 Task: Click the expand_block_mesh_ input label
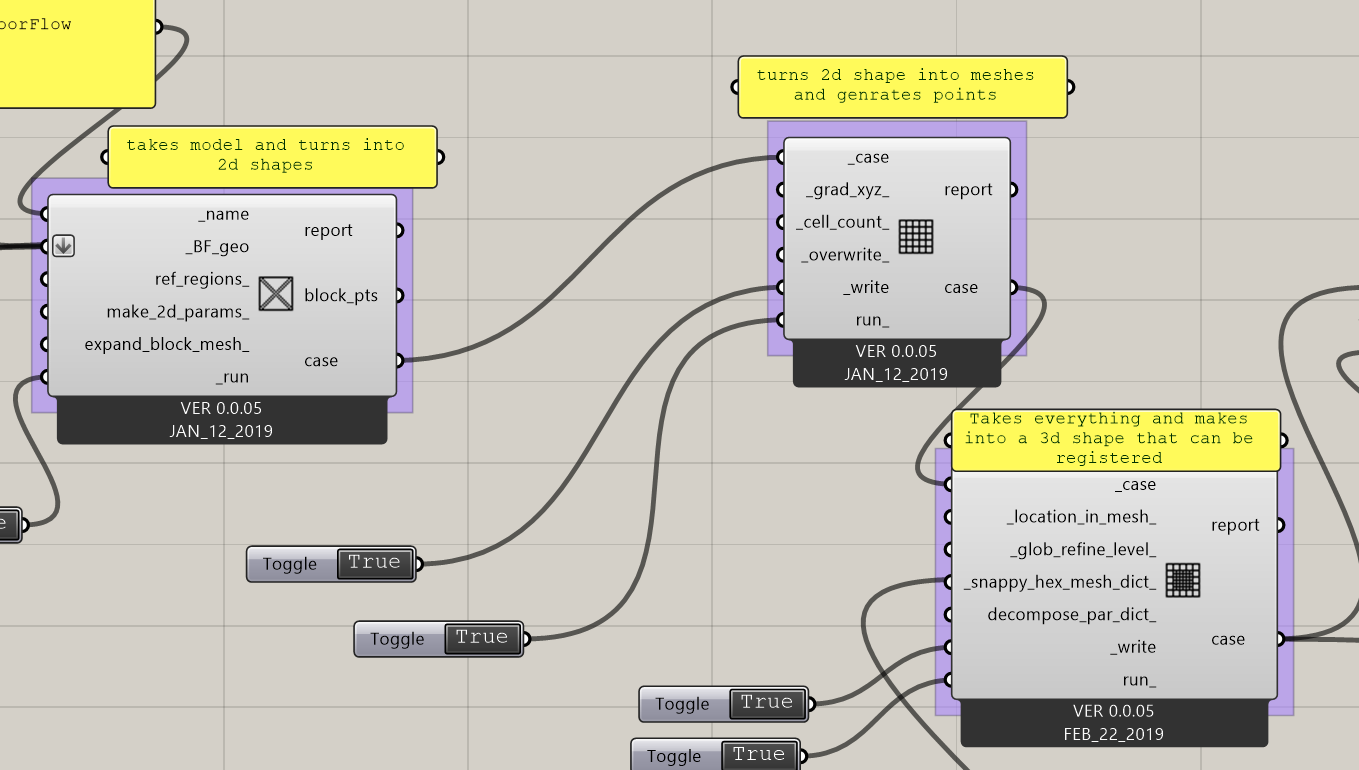click(167, 344)
